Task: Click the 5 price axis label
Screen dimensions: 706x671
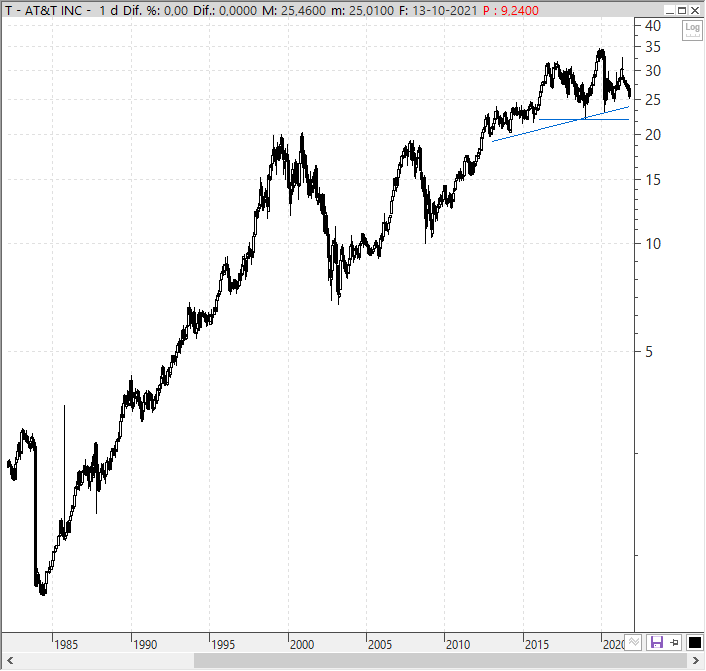Action: (x=649, y=352)
